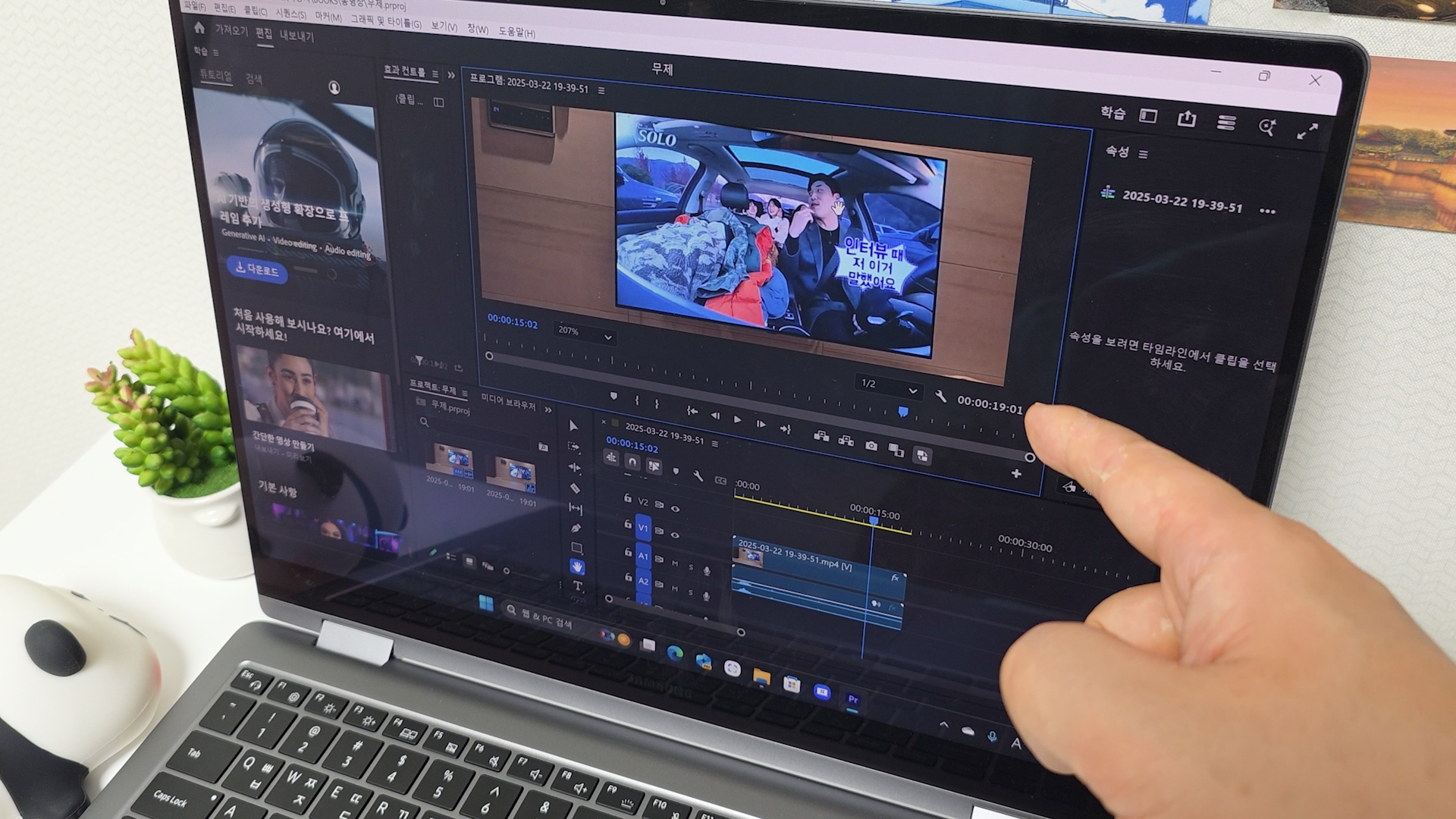This screenshot has height=819, width=1456.
Task: Click the Quick Export share icon
Action: pos(1187,119)
